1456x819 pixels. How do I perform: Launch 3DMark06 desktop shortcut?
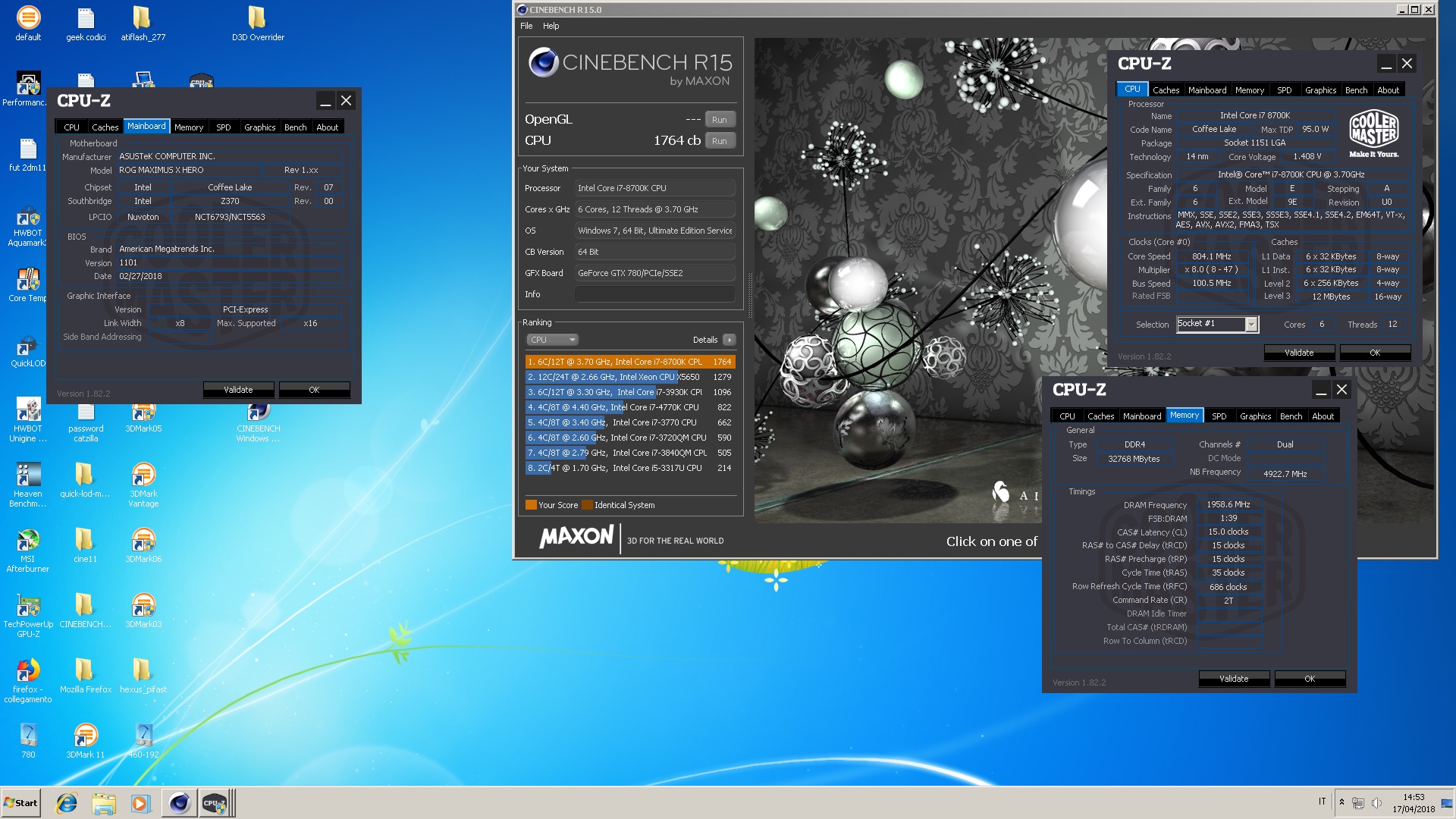point(143,546)
